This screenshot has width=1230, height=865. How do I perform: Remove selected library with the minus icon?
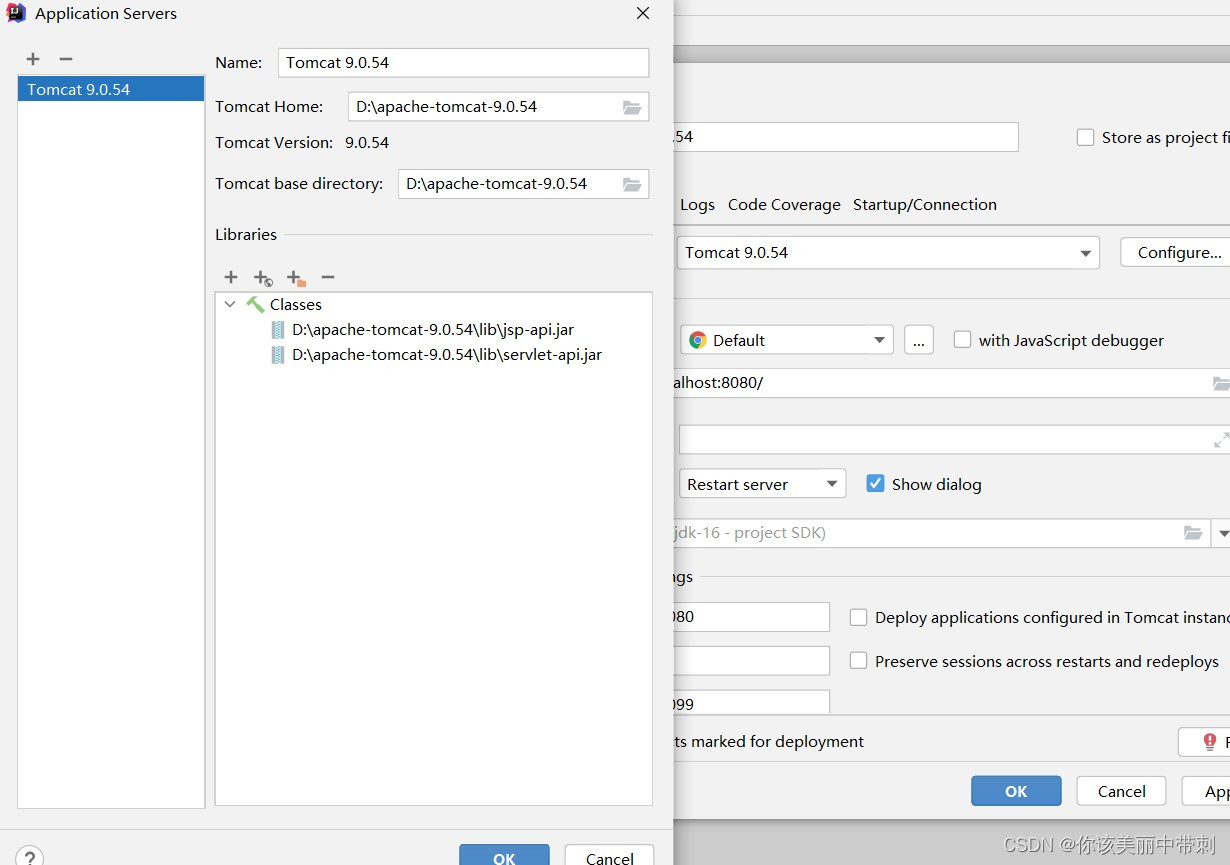point(328,277)
